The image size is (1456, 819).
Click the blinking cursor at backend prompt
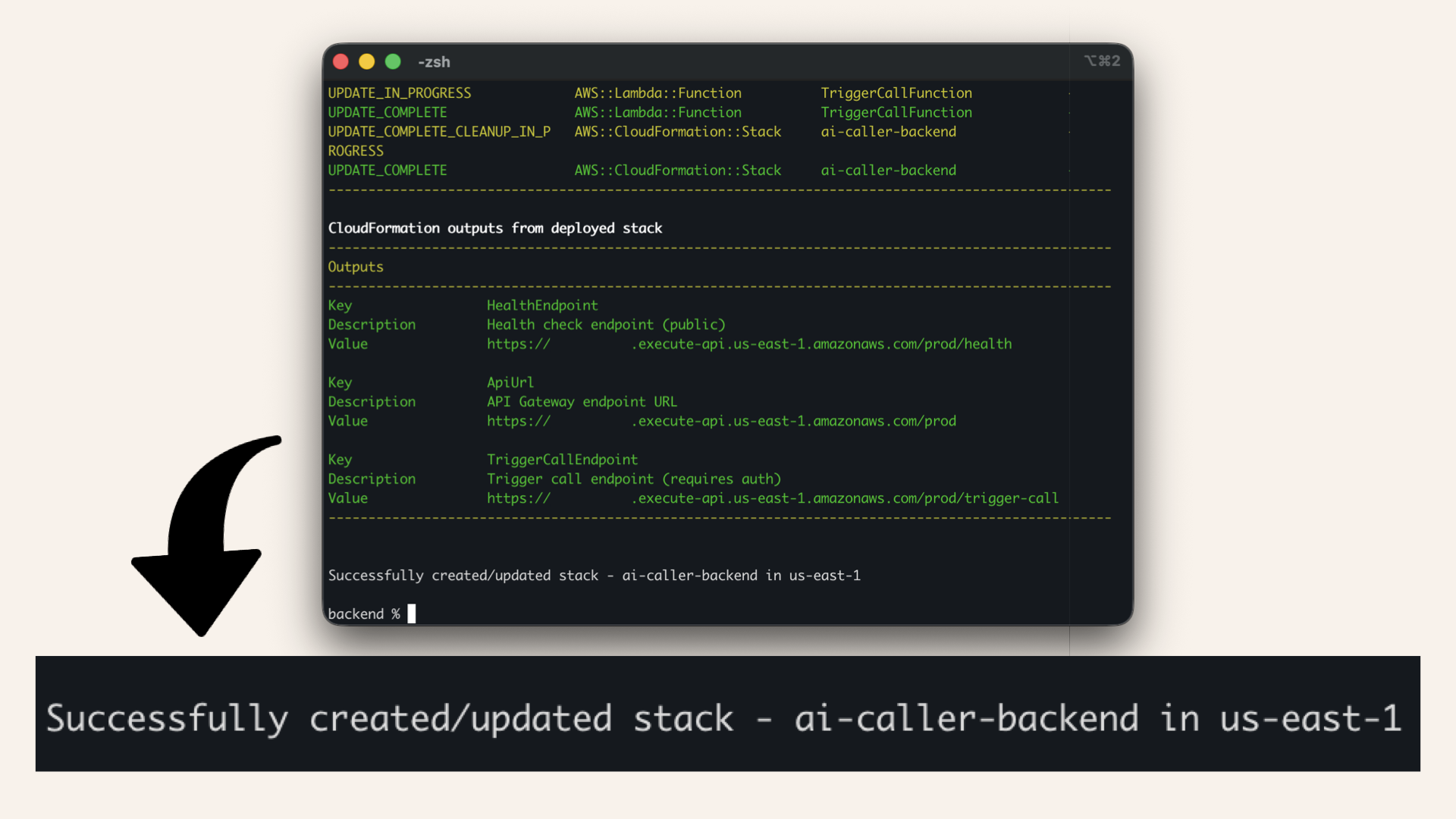[x=410, y=613]
